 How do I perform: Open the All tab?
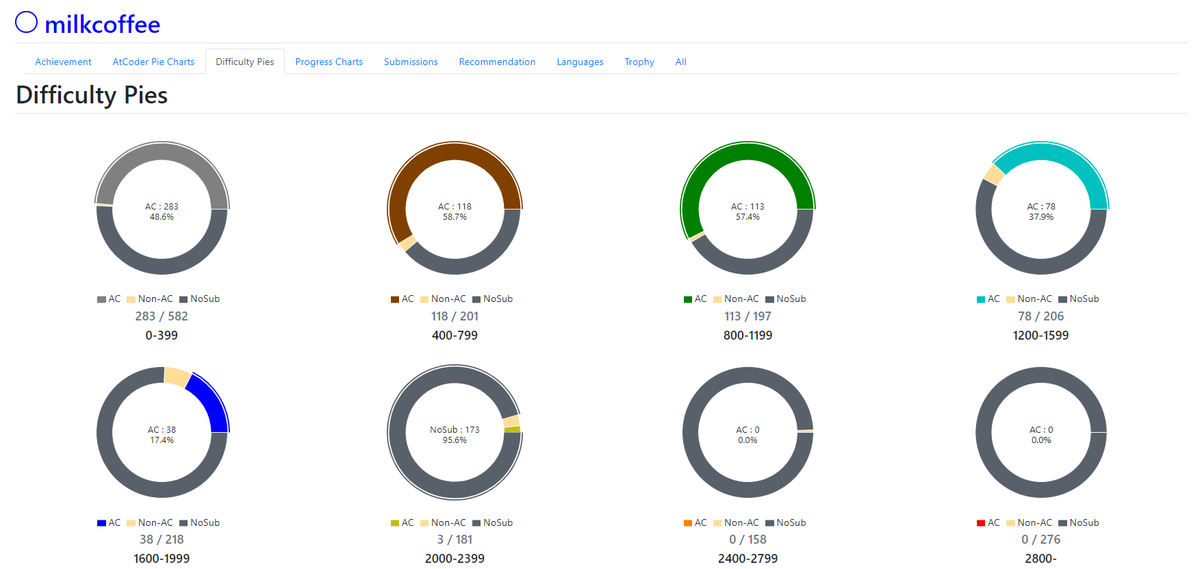(681, 62)
